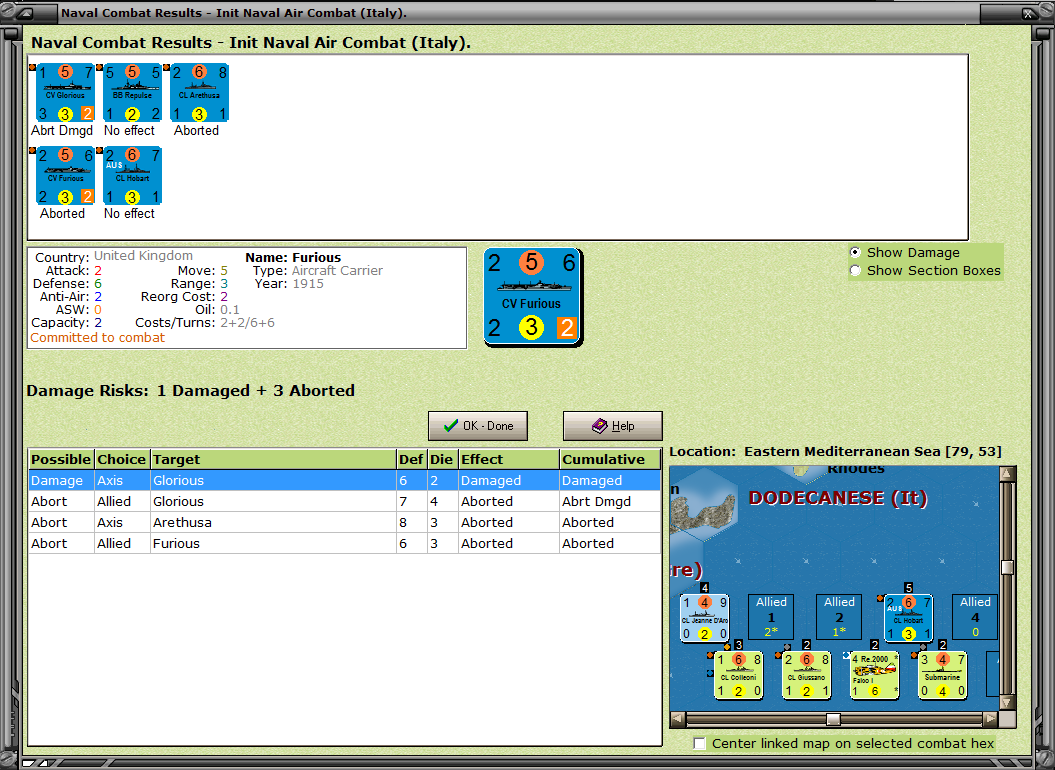Select the CV Glorious unit counter
Viewport: 1055px width, 770px height.
click(65, 93)
